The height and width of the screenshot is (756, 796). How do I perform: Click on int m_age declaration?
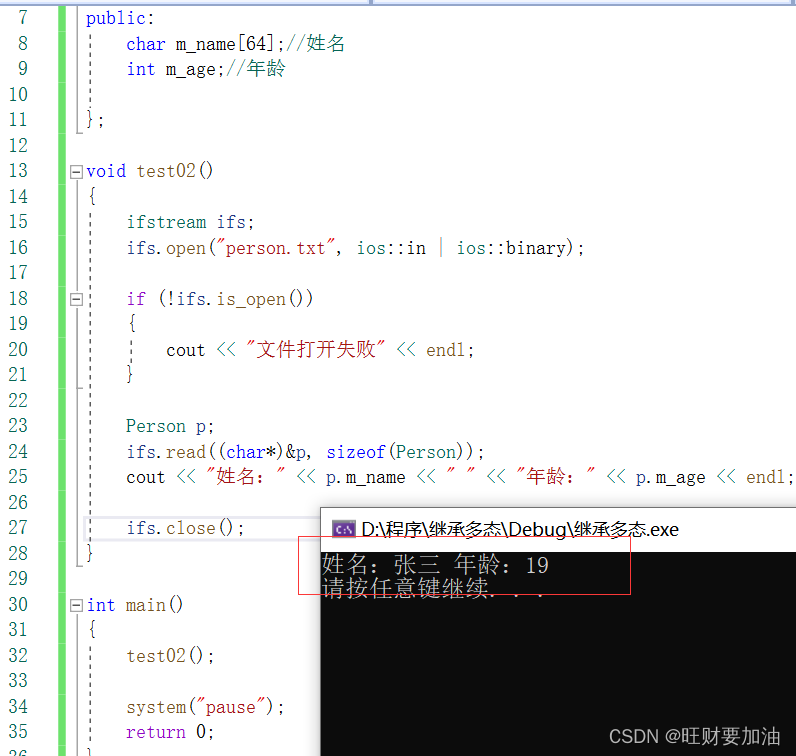point(175,69)
